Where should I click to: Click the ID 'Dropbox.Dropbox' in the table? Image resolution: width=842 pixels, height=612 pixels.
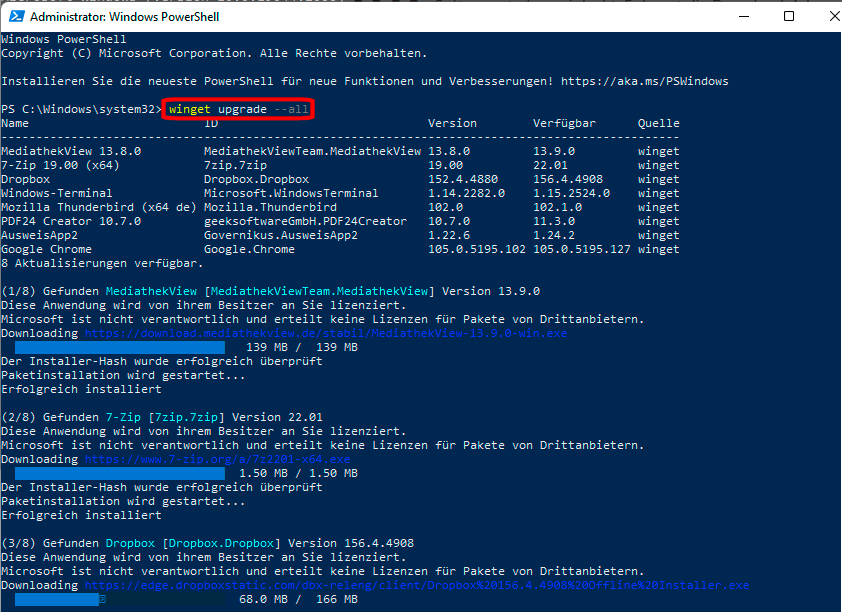257,179
